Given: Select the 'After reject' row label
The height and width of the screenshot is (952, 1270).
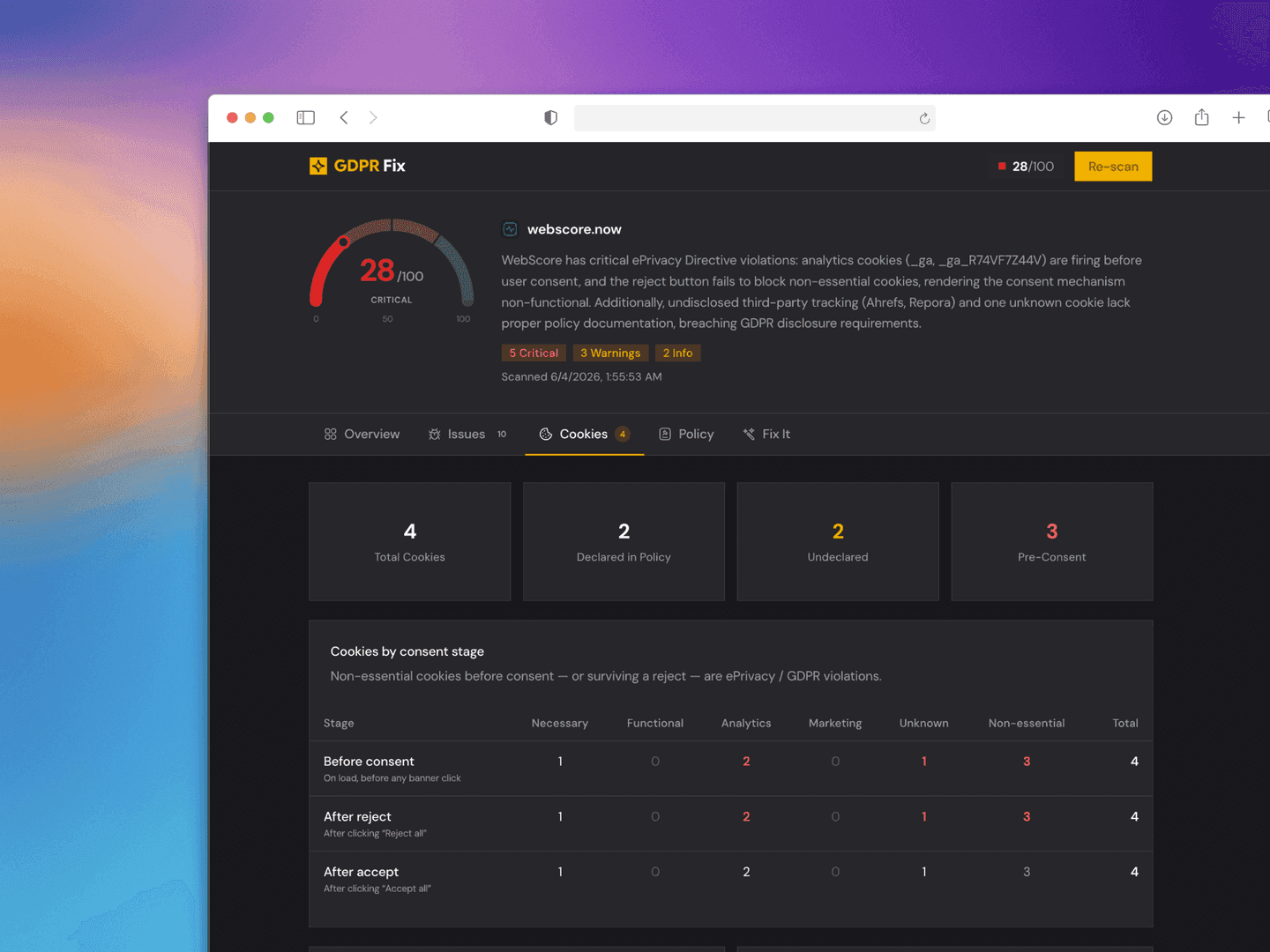Looking at the screenshot, I should [x=357, y=816].
